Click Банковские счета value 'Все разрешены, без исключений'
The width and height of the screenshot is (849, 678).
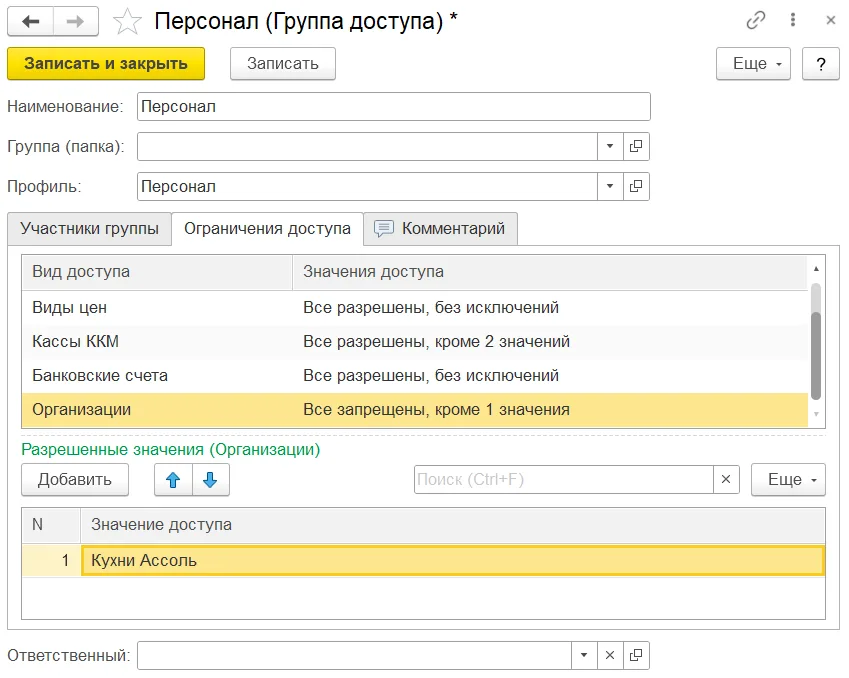click(431, 376)
